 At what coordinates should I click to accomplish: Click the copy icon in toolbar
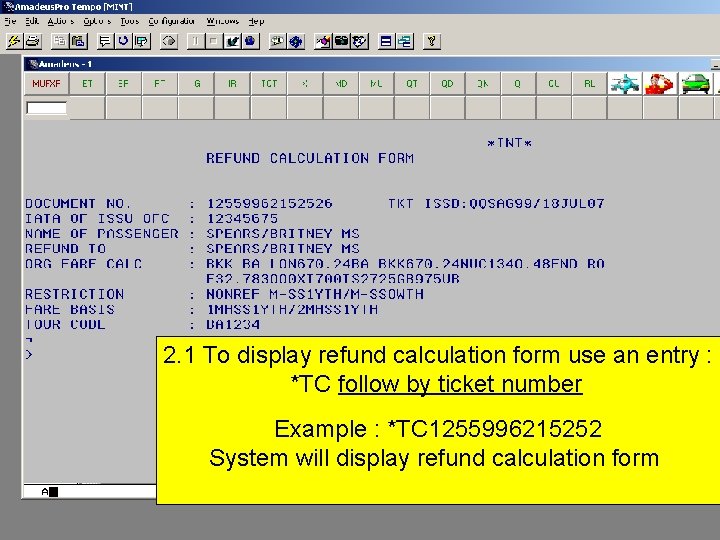tap(60, 41)
